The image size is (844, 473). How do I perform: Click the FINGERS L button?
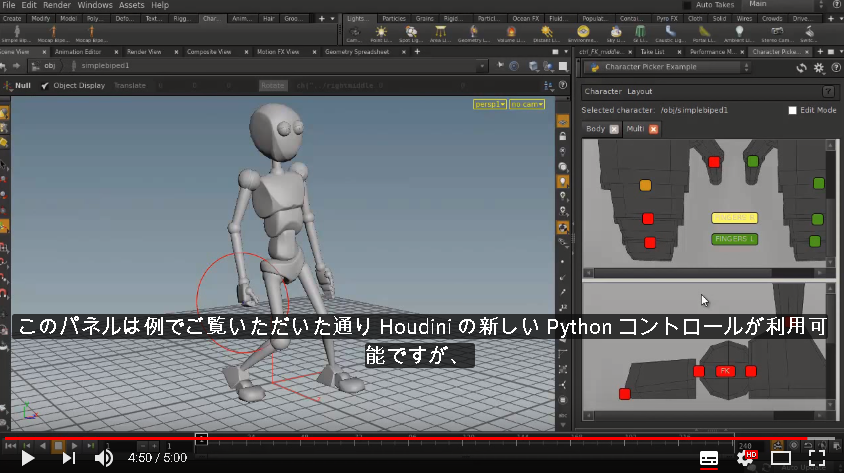tap(735, 239)
